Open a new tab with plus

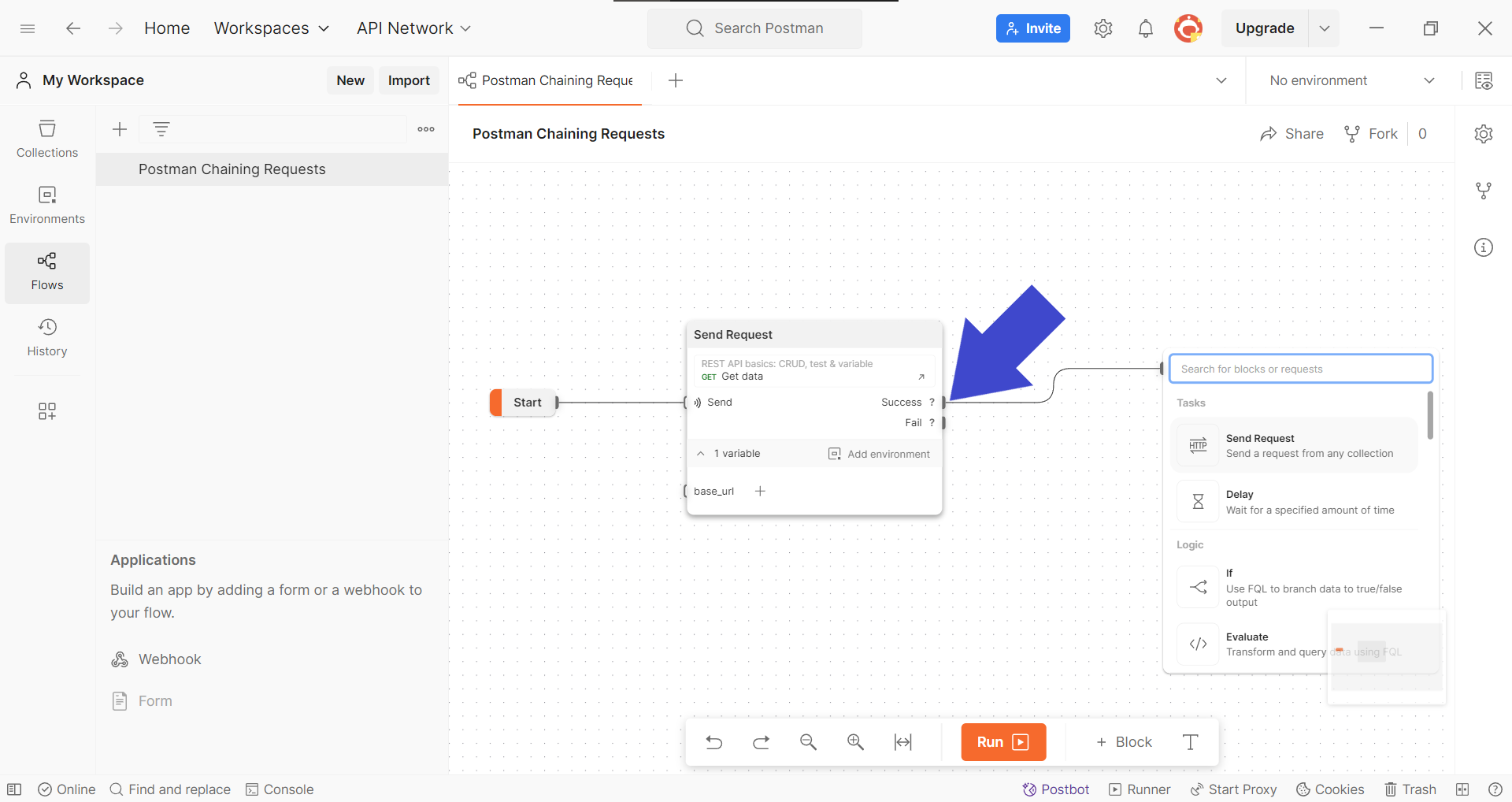[676, 80]
